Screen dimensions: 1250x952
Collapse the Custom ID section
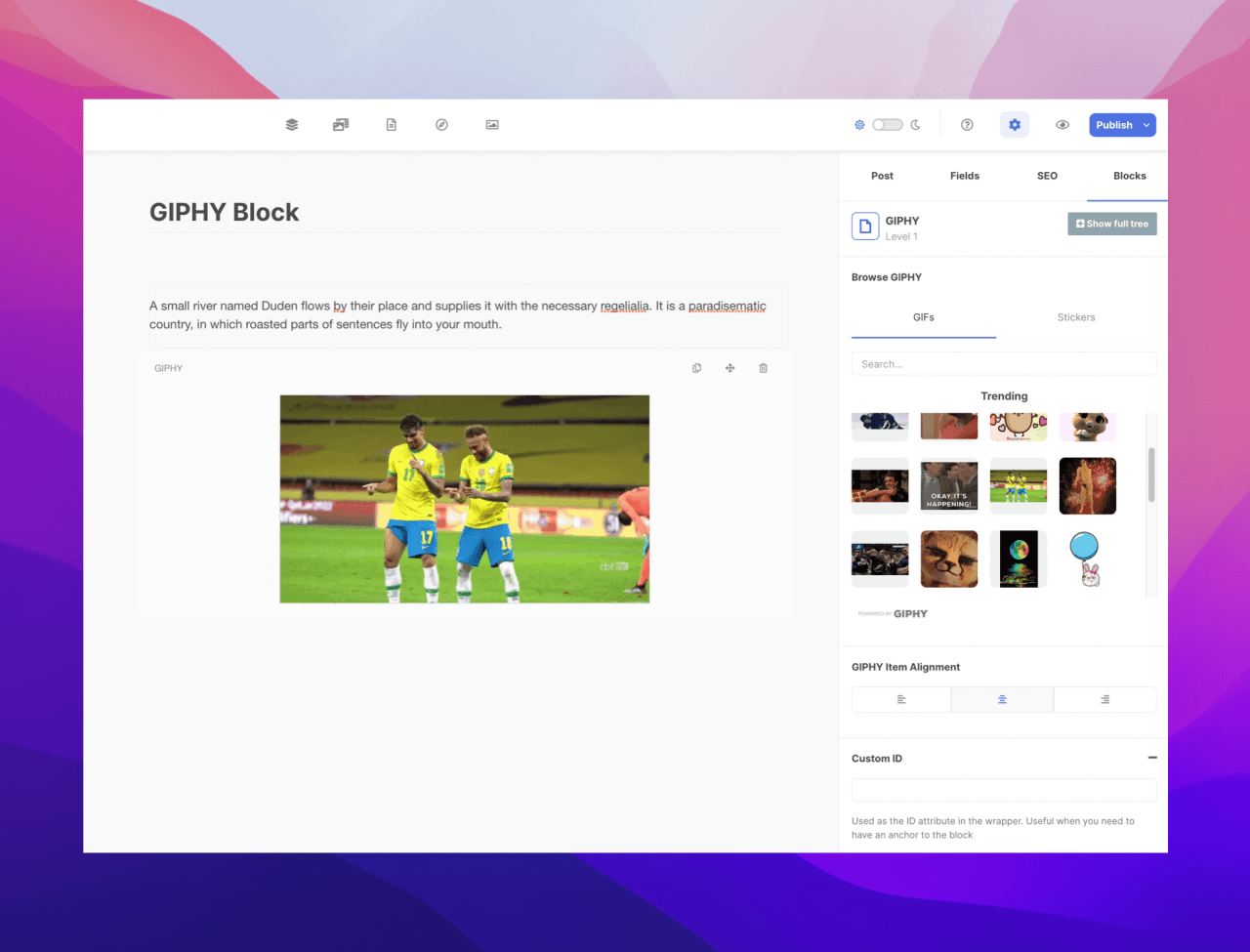1152,758
